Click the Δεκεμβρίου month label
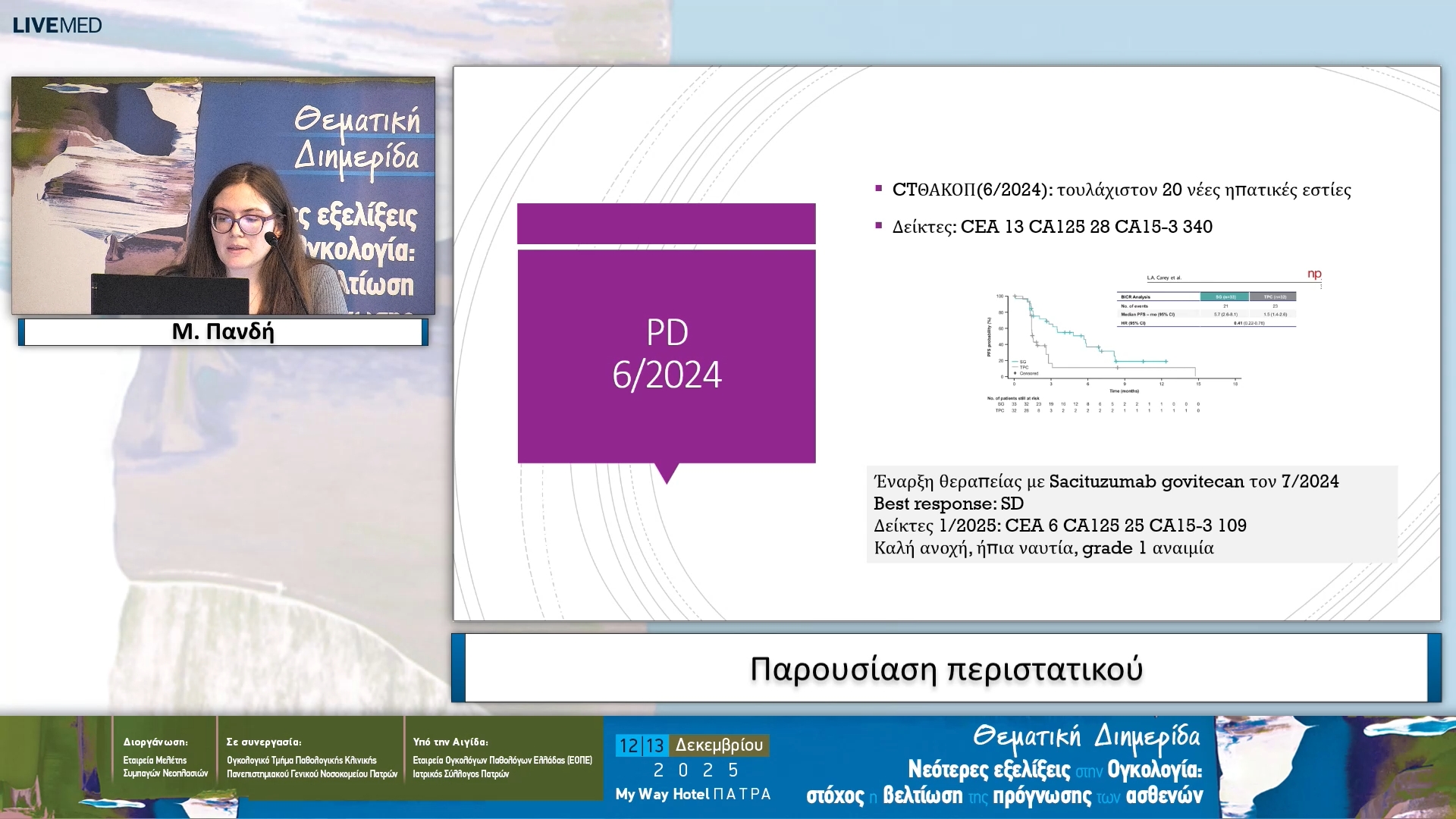1456x819 pixels. point(719,745)
